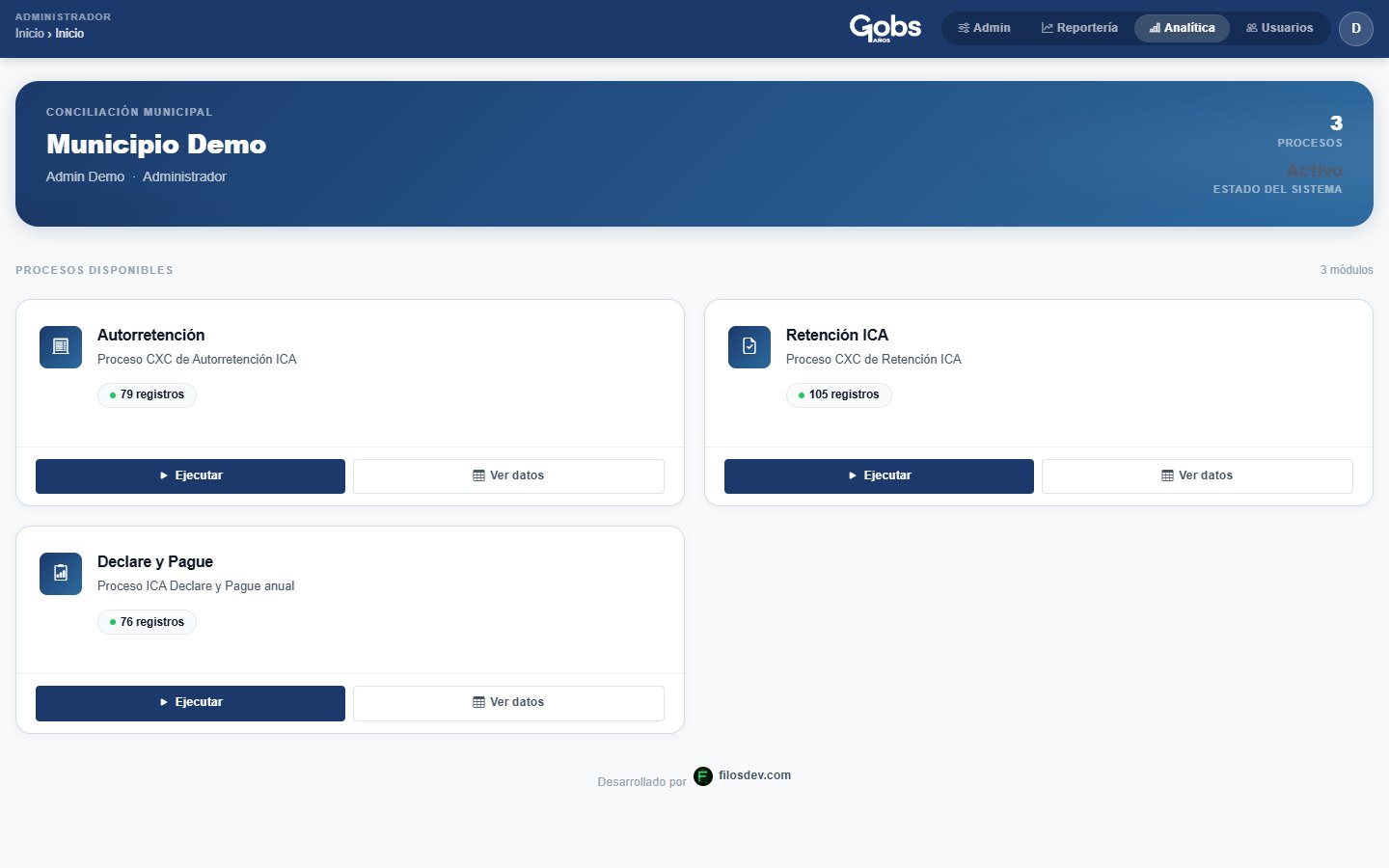Click the Gobs logo in header

[885, 28]
